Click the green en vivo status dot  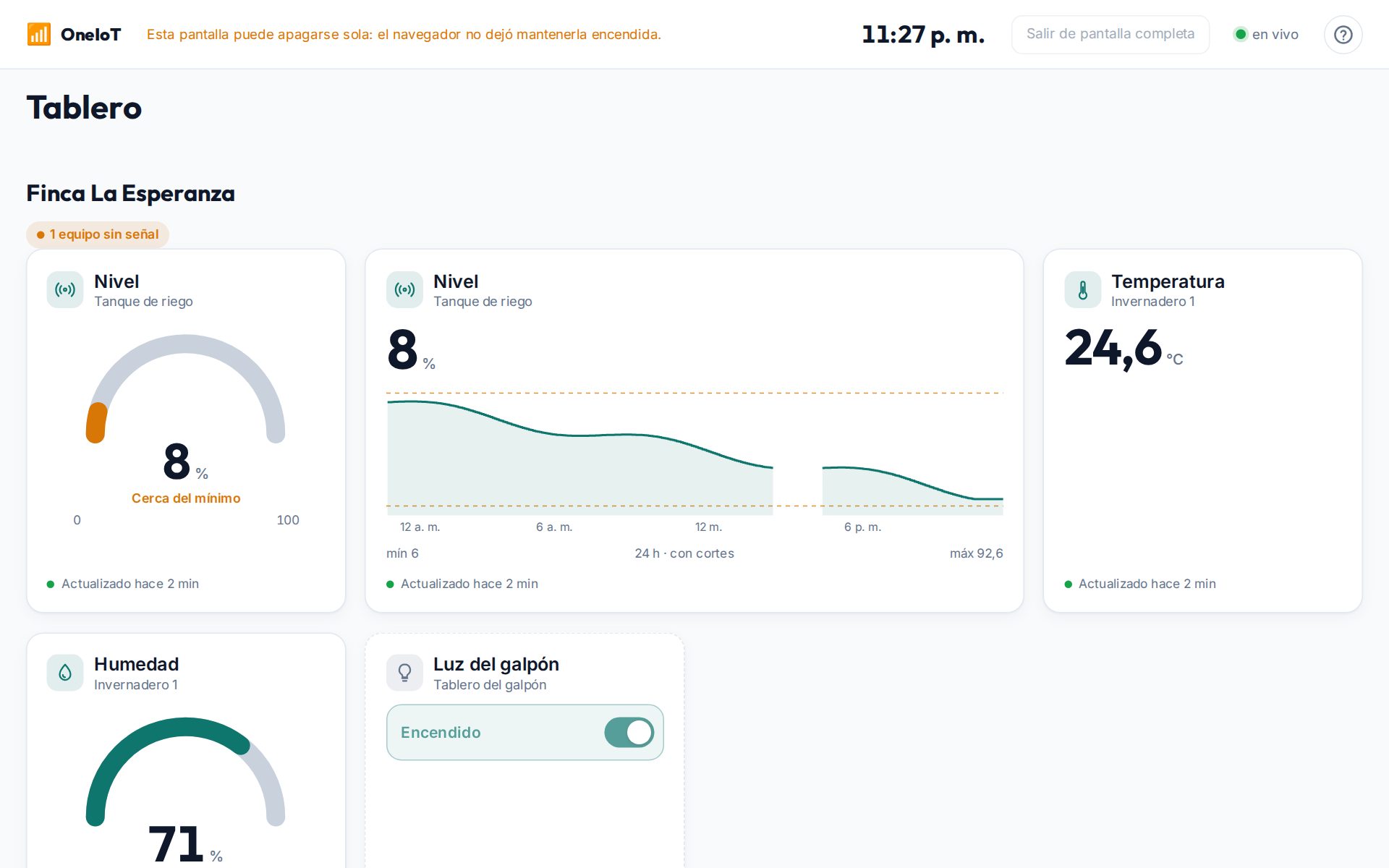tap(1241, 34)
